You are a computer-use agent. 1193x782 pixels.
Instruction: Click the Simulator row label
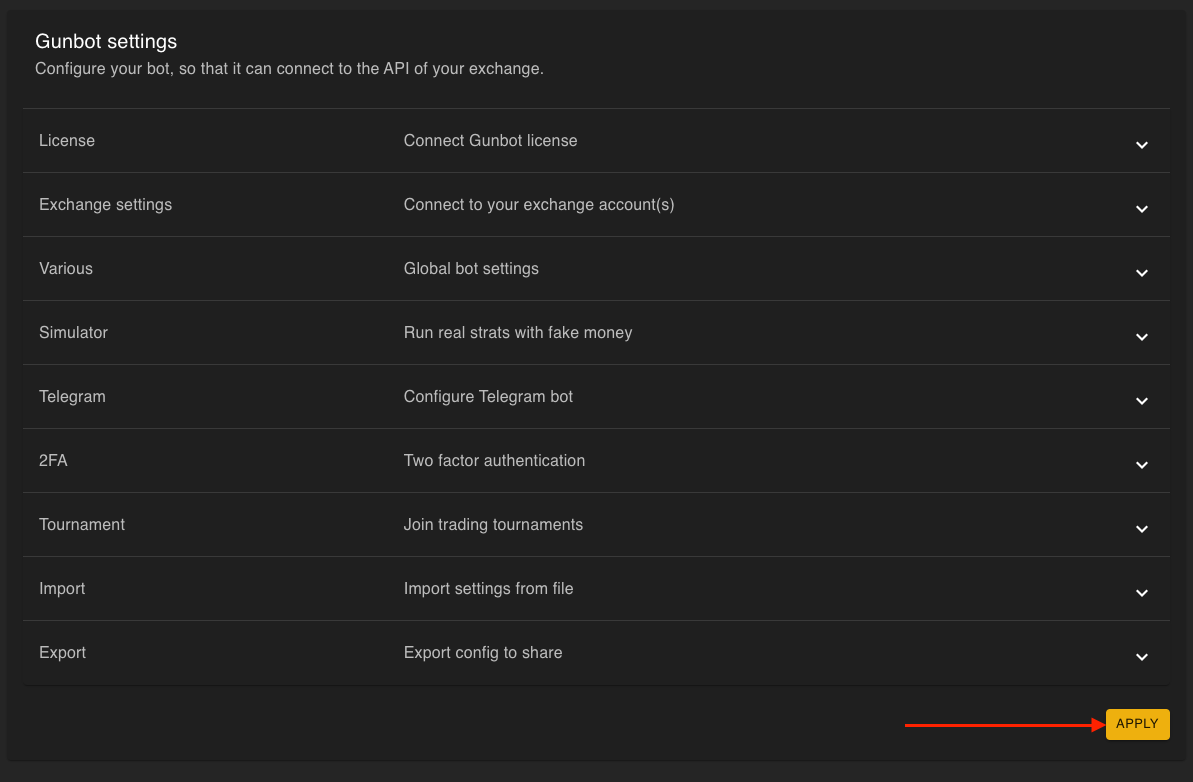point(73,332)
